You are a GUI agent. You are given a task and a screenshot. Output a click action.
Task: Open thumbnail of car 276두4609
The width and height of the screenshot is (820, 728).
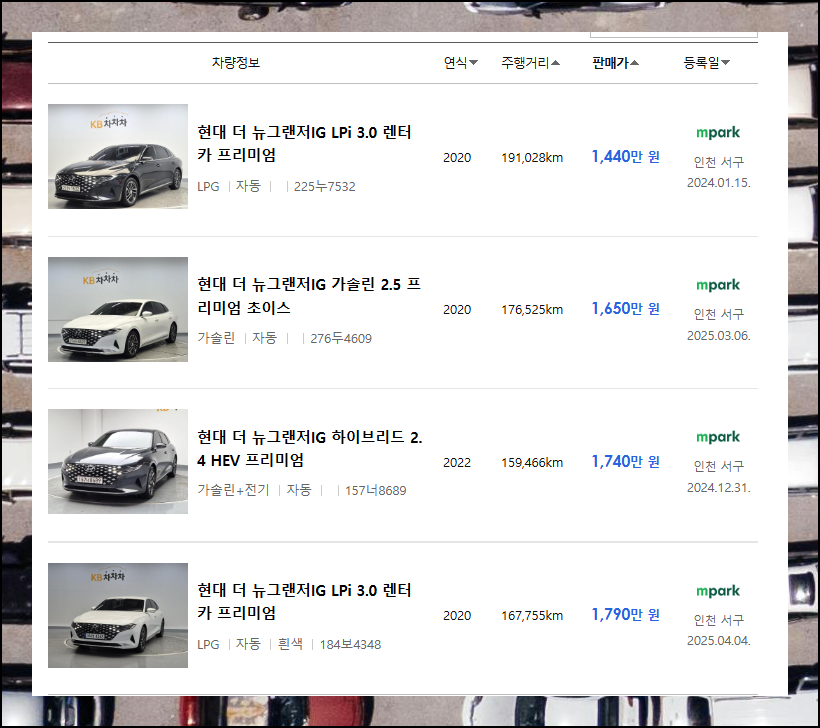click(118, 309)
